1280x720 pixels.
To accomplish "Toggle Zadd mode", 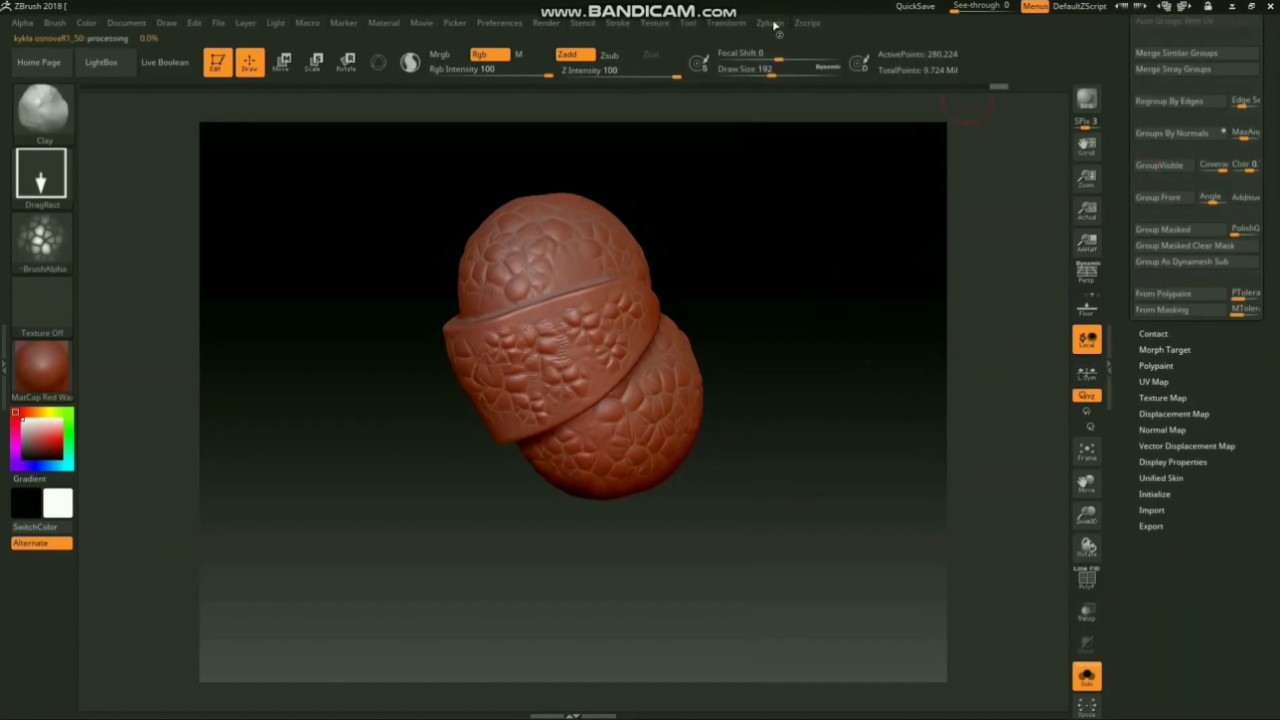I will [575, 55].
